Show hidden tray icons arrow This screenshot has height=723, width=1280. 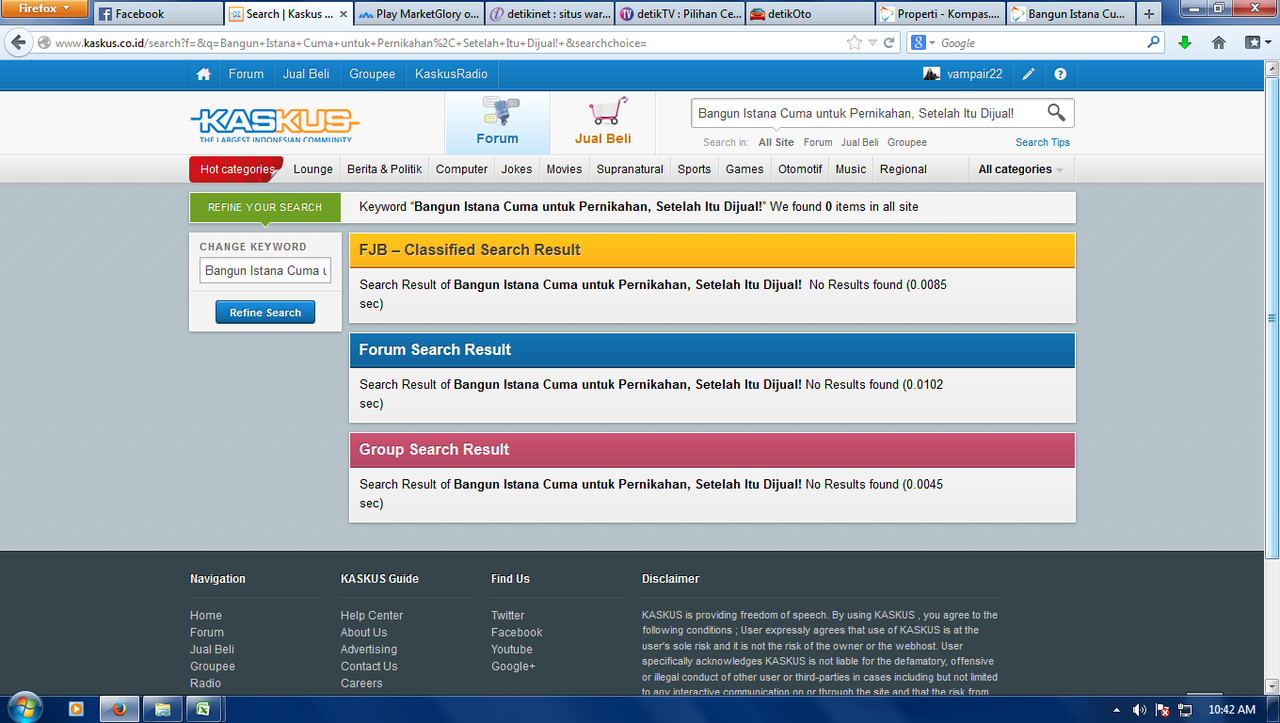tap(1117, 710)
